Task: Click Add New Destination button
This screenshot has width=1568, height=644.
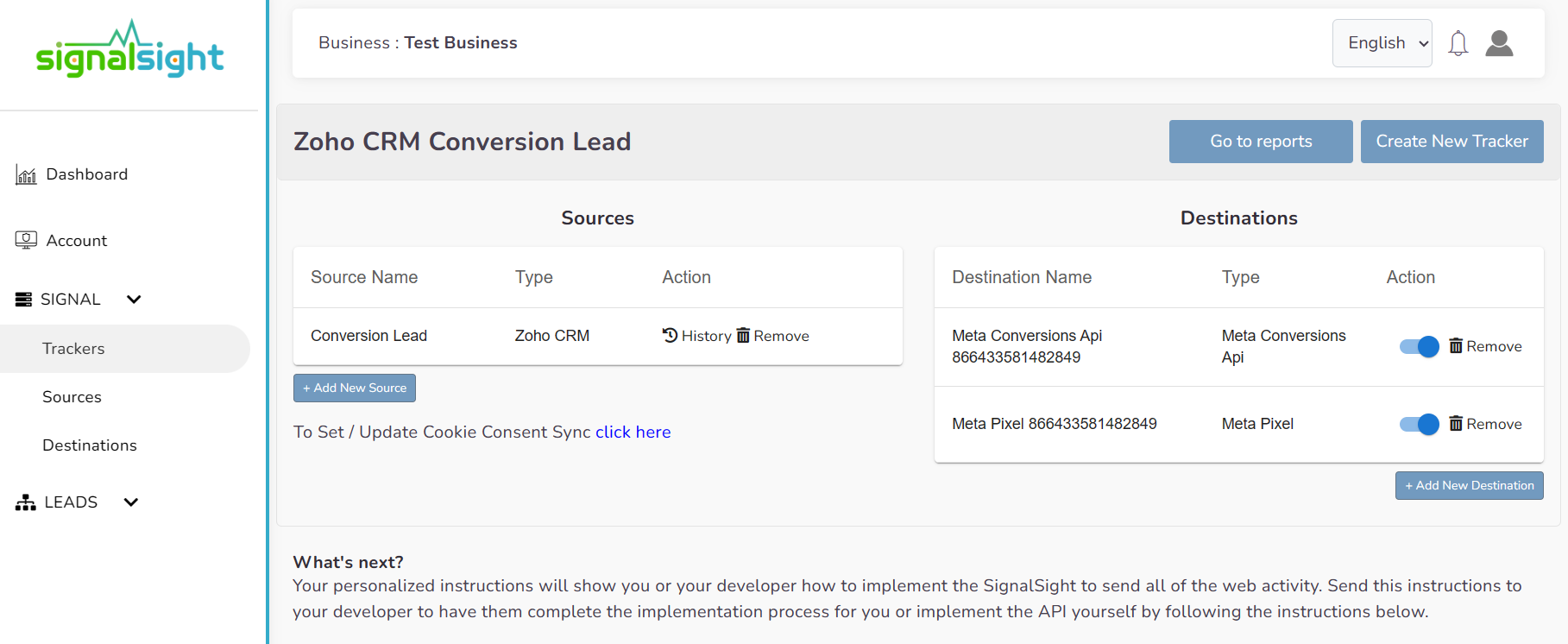Action: pos(1469,485)
